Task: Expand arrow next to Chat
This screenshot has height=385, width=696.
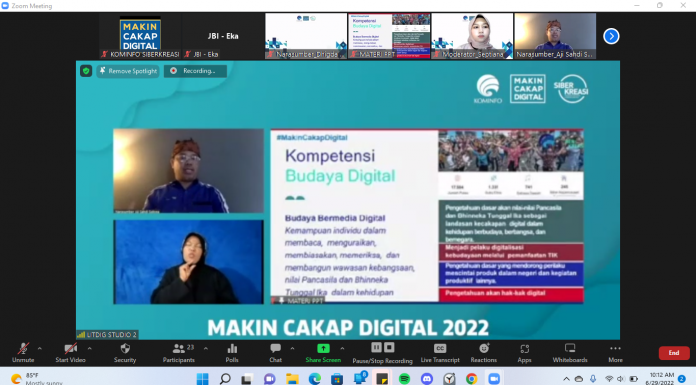Action: click(292, 349)
